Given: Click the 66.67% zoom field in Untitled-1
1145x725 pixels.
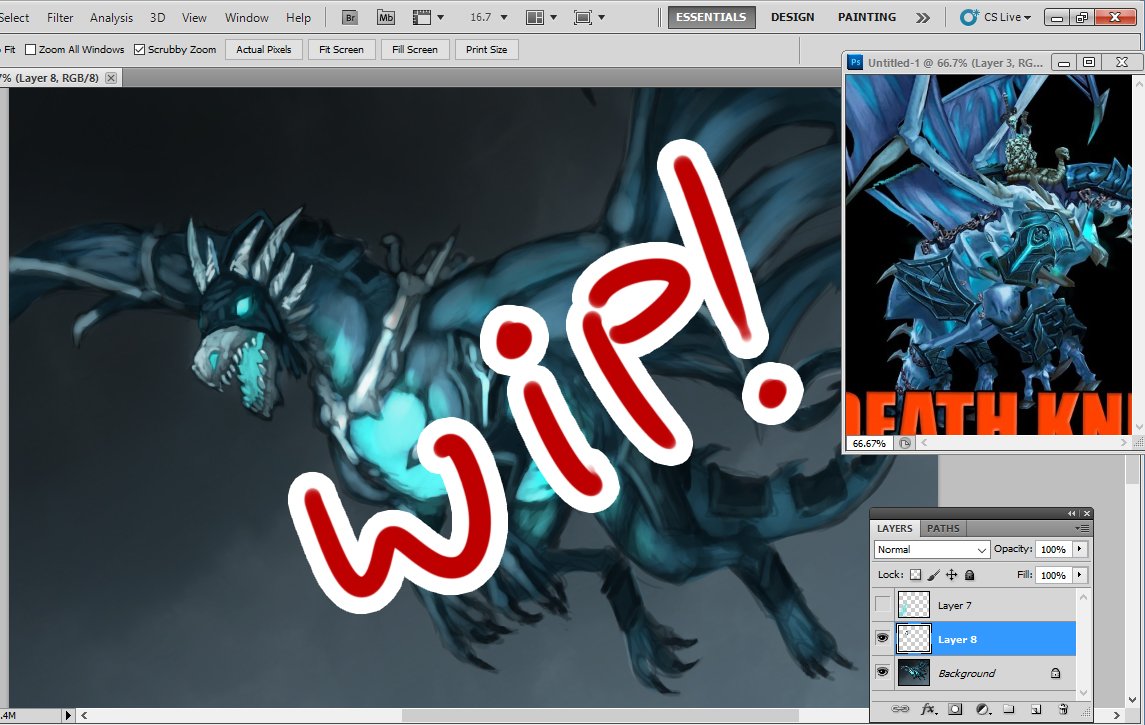Looking at the screenshot, I should pyautogui.click(x=869, y=443).
